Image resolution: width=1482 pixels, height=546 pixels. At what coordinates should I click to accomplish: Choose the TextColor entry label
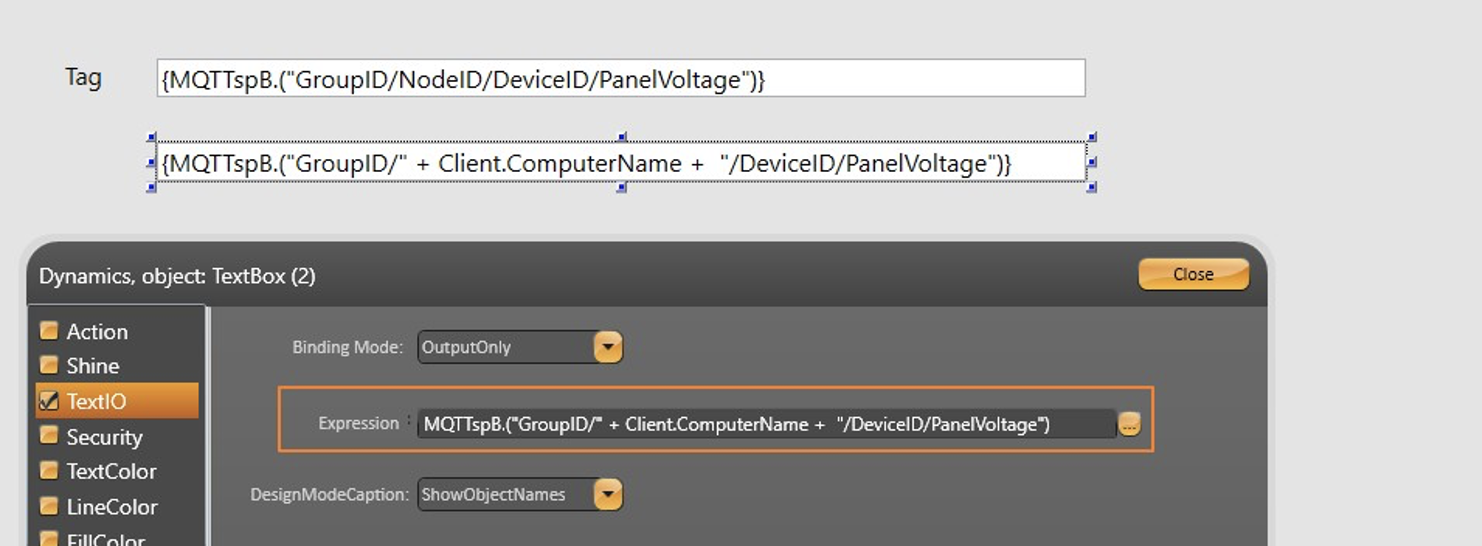point(111,471)
